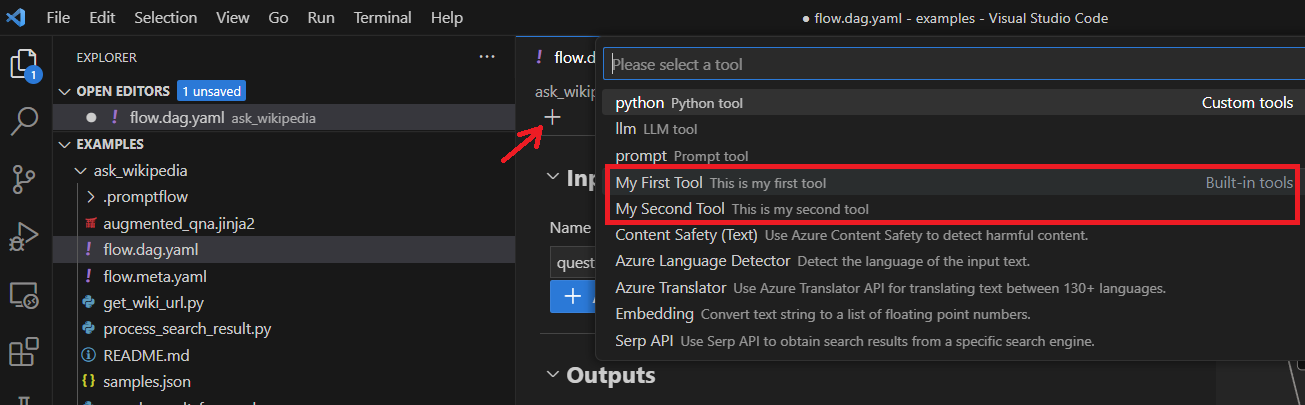Collapse the Outputs section
Image resolution: width=1305 pixels, height=405 pixels.
coord(552,375)
